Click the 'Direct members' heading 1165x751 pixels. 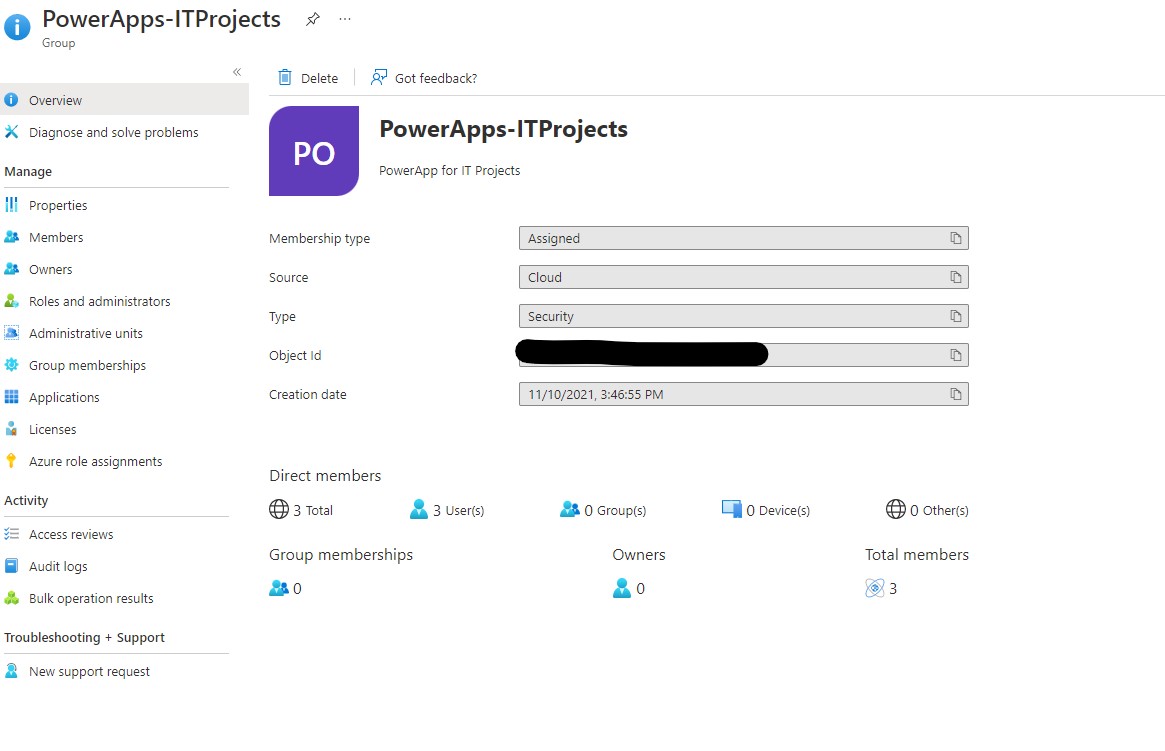[325, 475]
